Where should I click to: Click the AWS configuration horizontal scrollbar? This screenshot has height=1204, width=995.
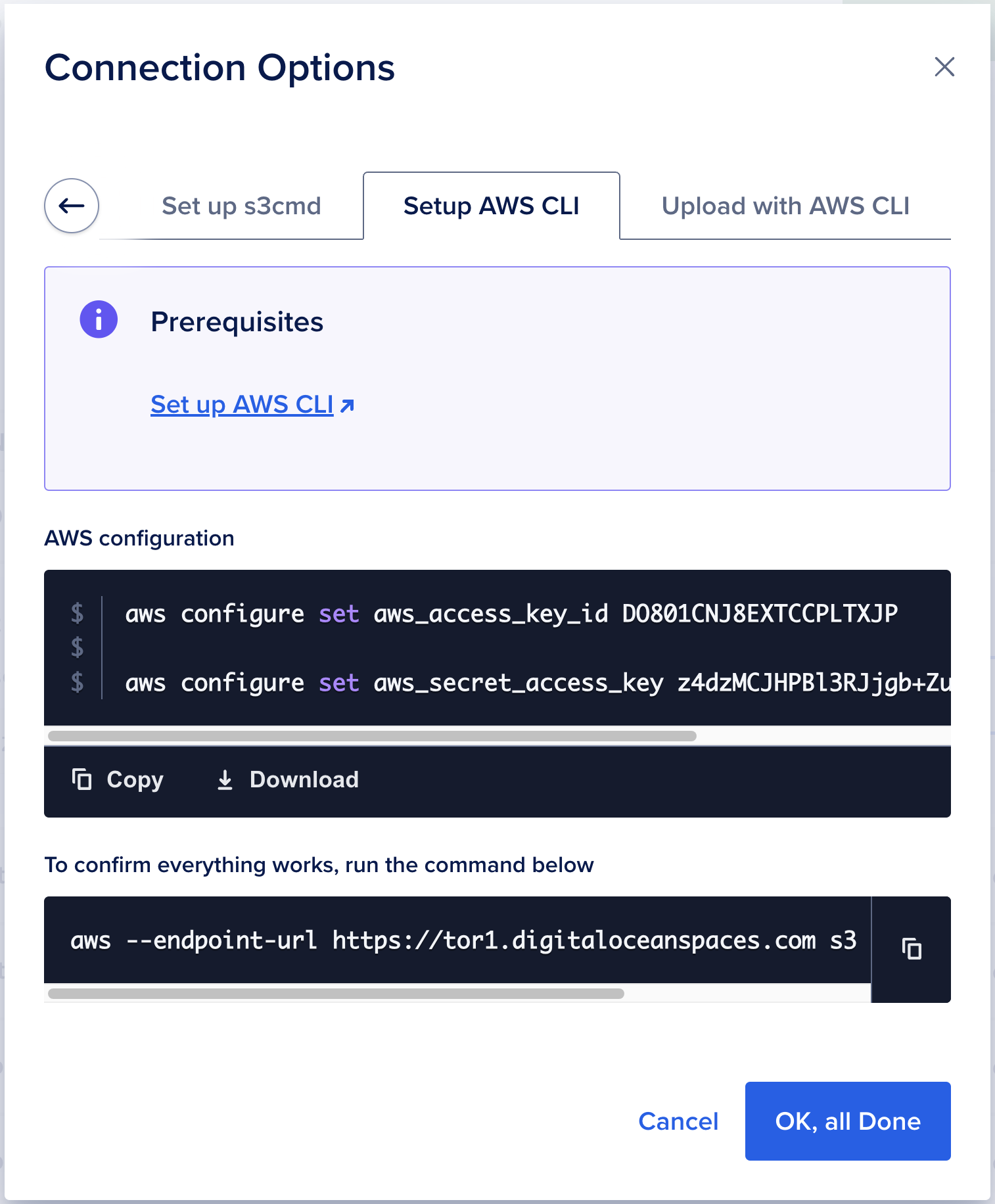[x=372, y=736]
